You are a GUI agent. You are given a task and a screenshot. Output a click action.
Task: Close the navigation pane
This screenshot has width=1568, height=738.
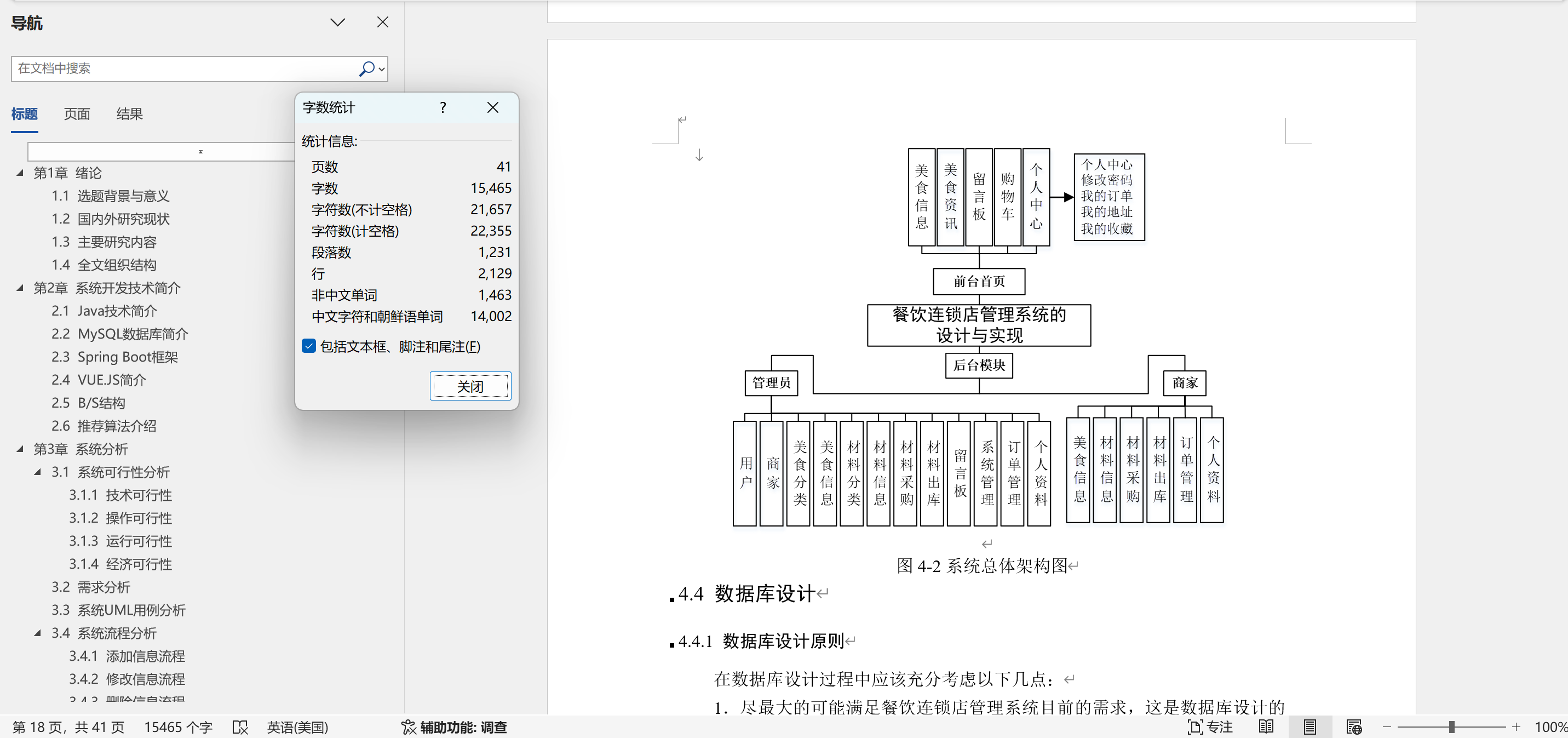[x=383, y=22]
